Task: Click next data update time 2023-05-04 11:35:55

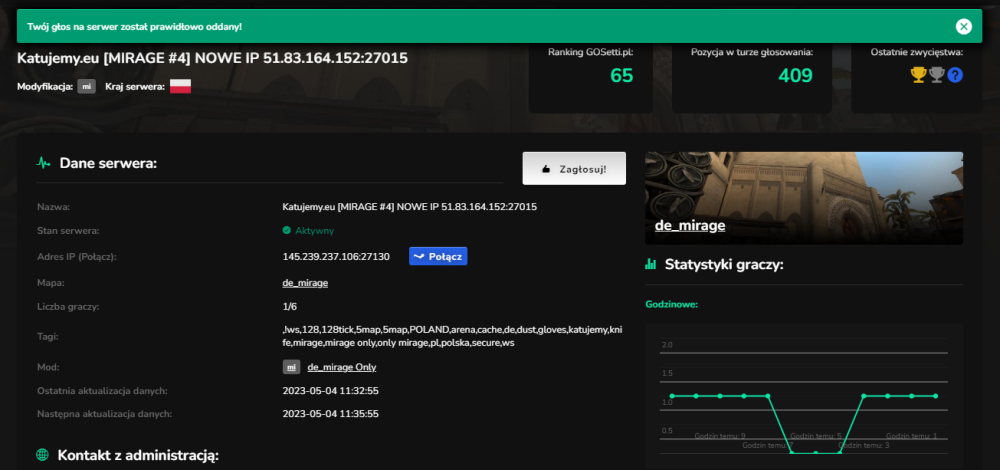Action: point(331,413)
